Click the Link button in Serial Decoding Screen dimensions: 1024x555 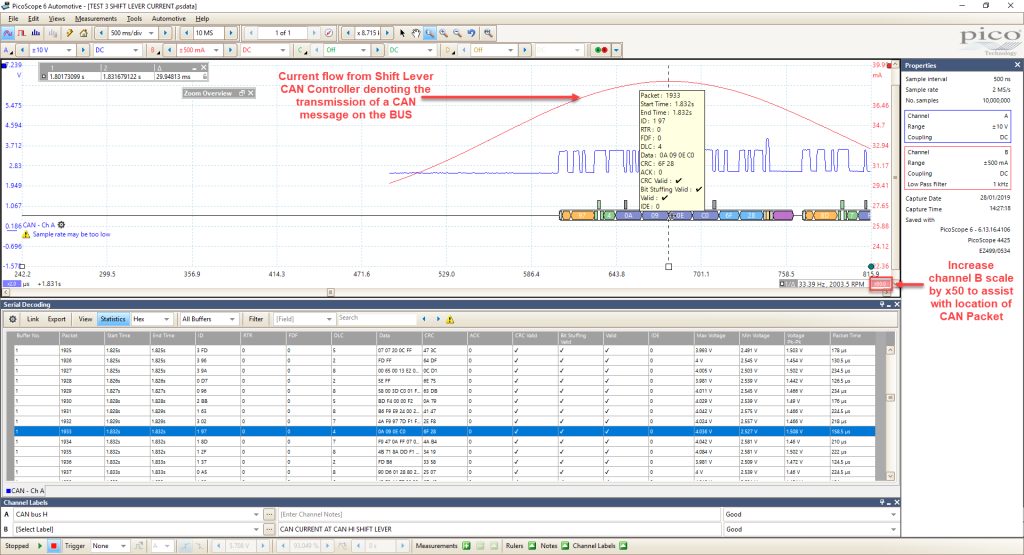pos(33,319)
